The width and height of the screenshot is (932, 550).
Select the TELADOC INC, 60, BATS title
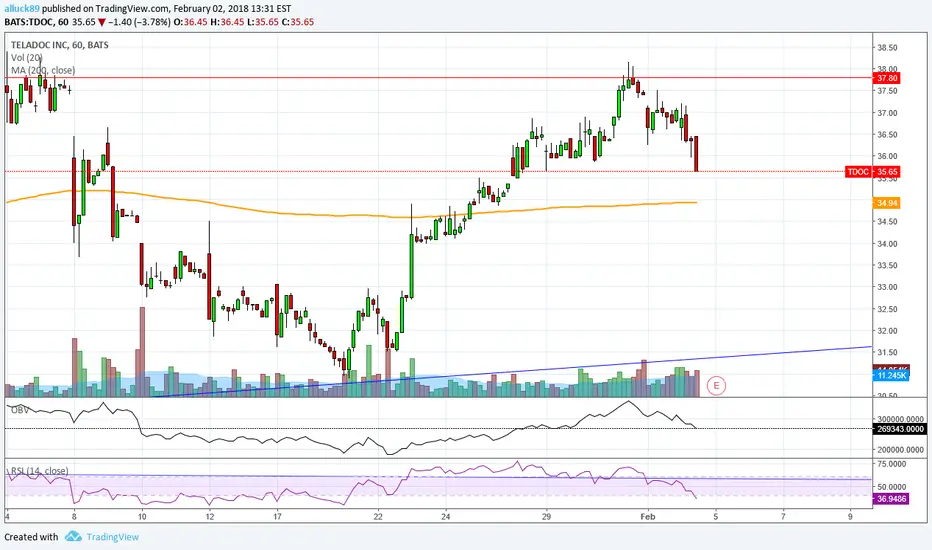[59, 45]
